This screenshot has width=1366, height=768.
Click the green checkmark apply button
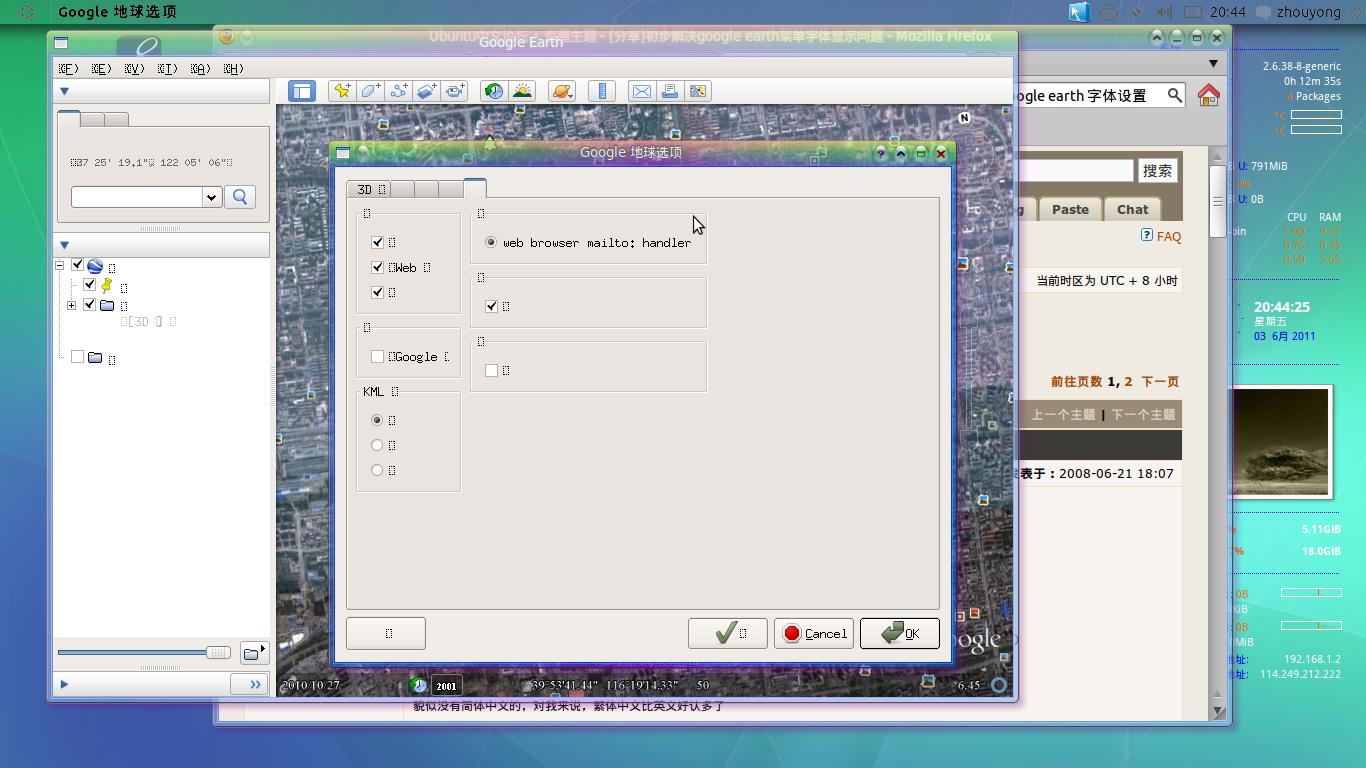tap(727, 633)
